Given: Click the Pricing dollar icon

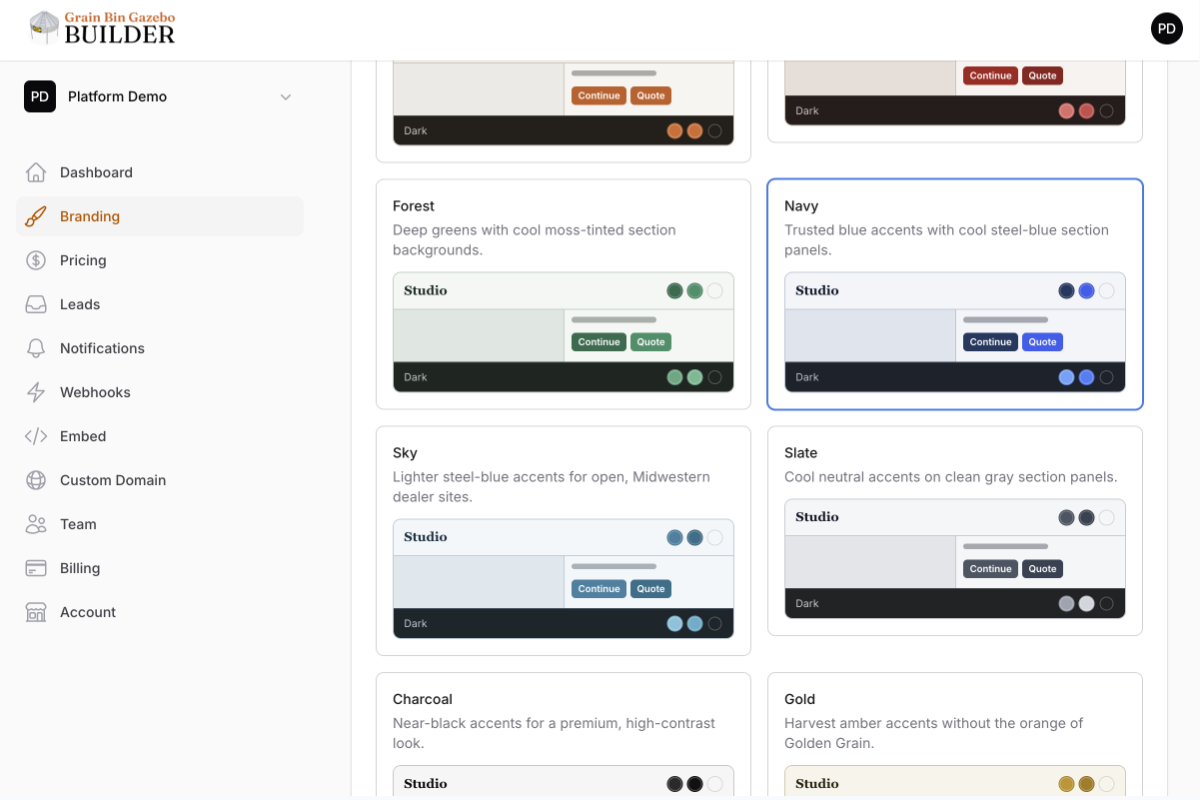Looking at the screenshot, I should pos(36,260).
